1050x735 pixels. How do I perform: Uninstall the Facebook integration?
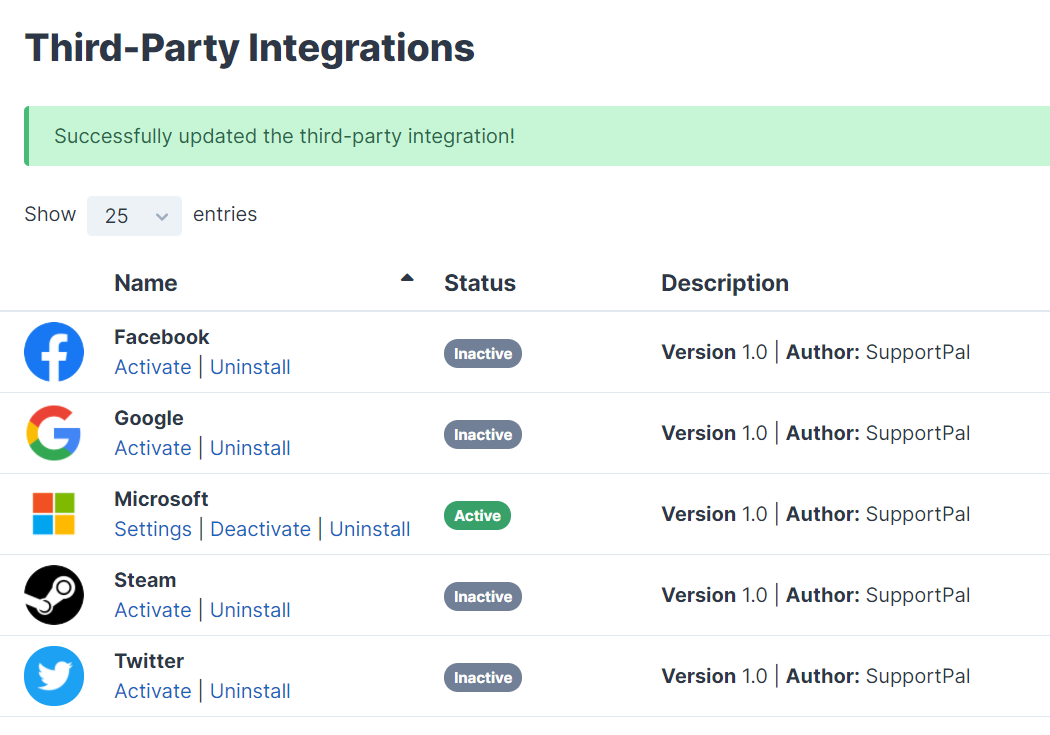[250, 367]
